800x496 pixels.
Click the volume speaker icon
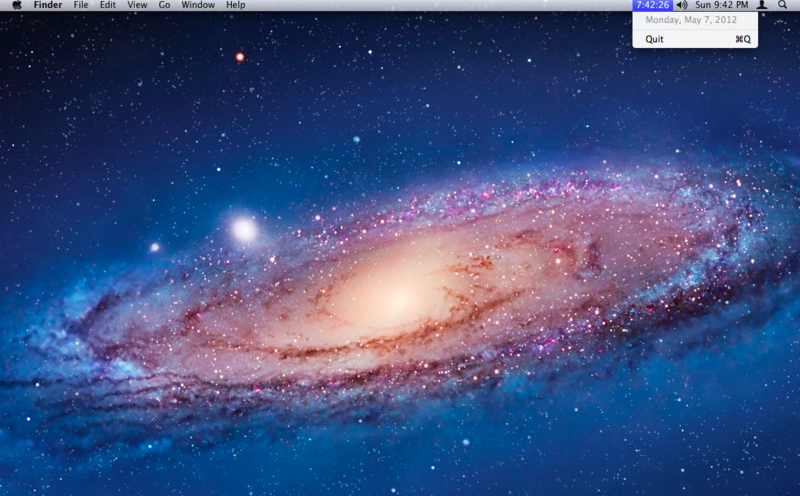click(682, 5)
